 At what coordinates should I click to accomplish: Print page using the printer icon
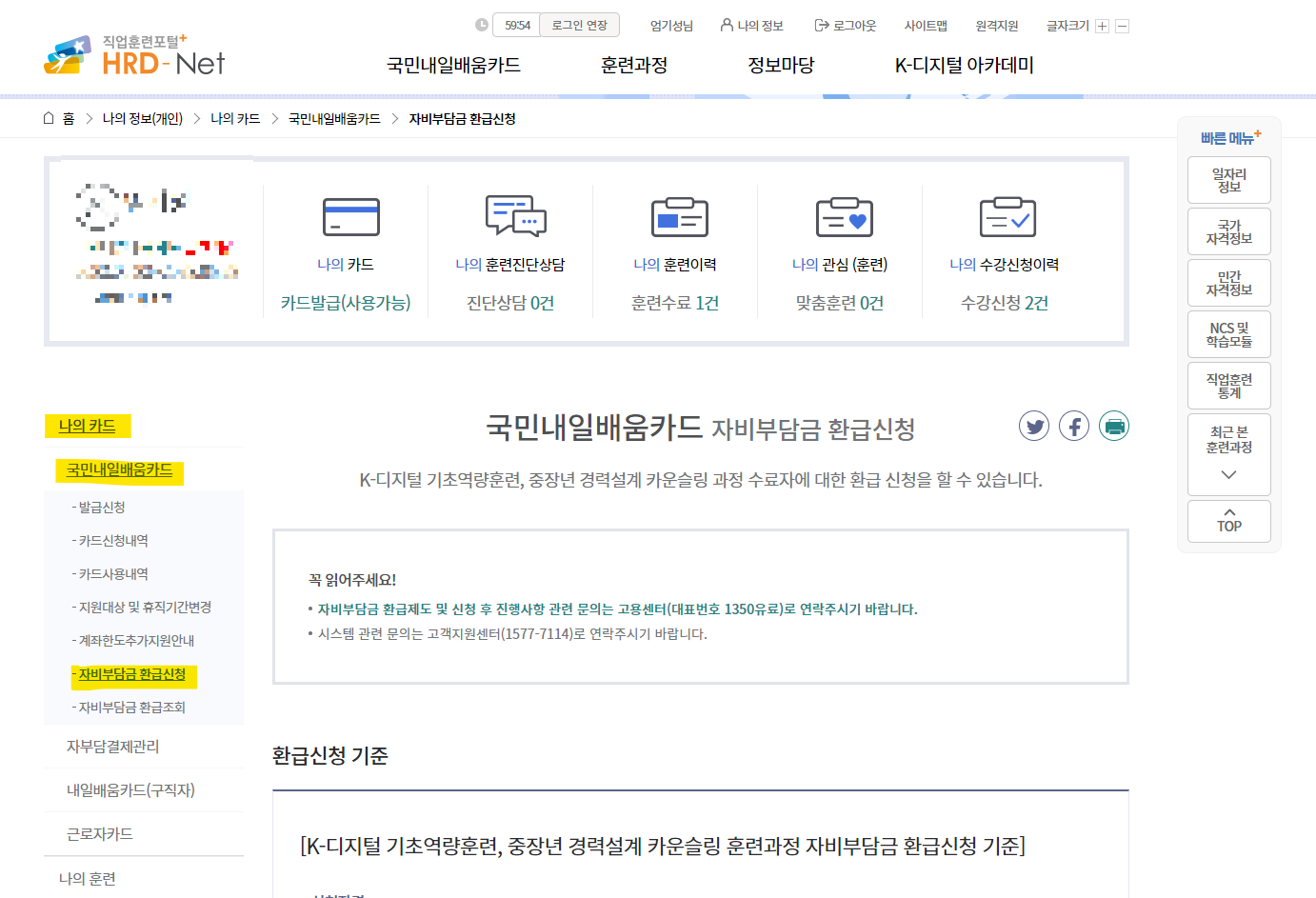pos(1114,426)
